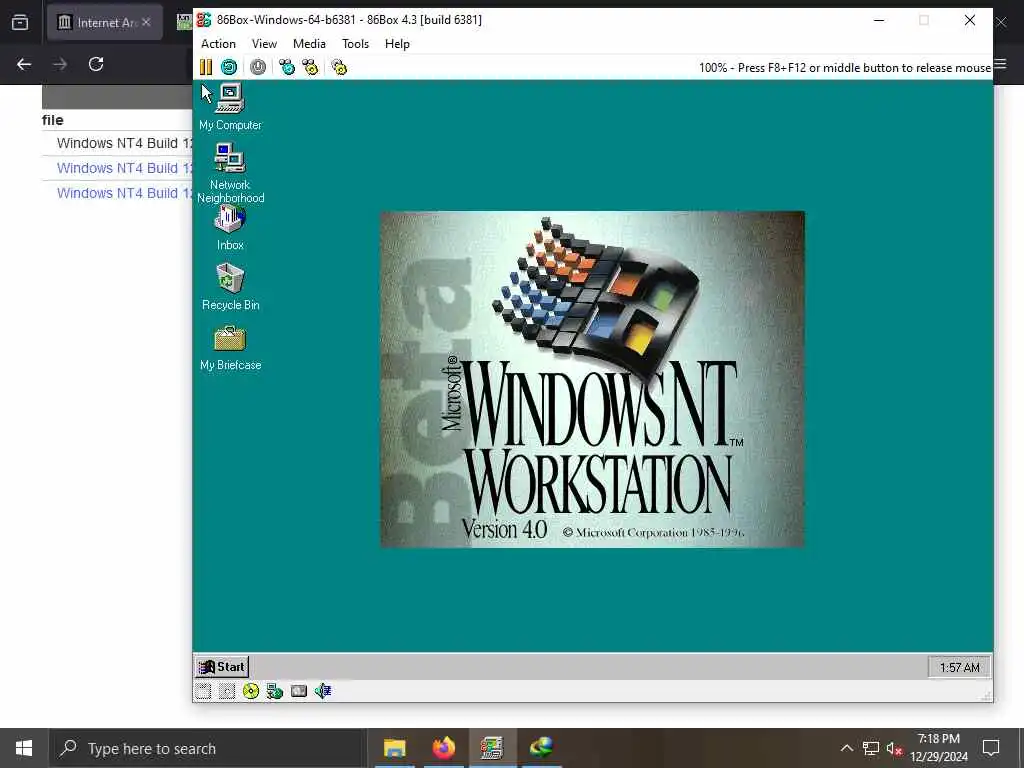This screenshot has height=768, width=1024.
Task: Click the 'Type here to search' box
Action: [x=208, y=748]
